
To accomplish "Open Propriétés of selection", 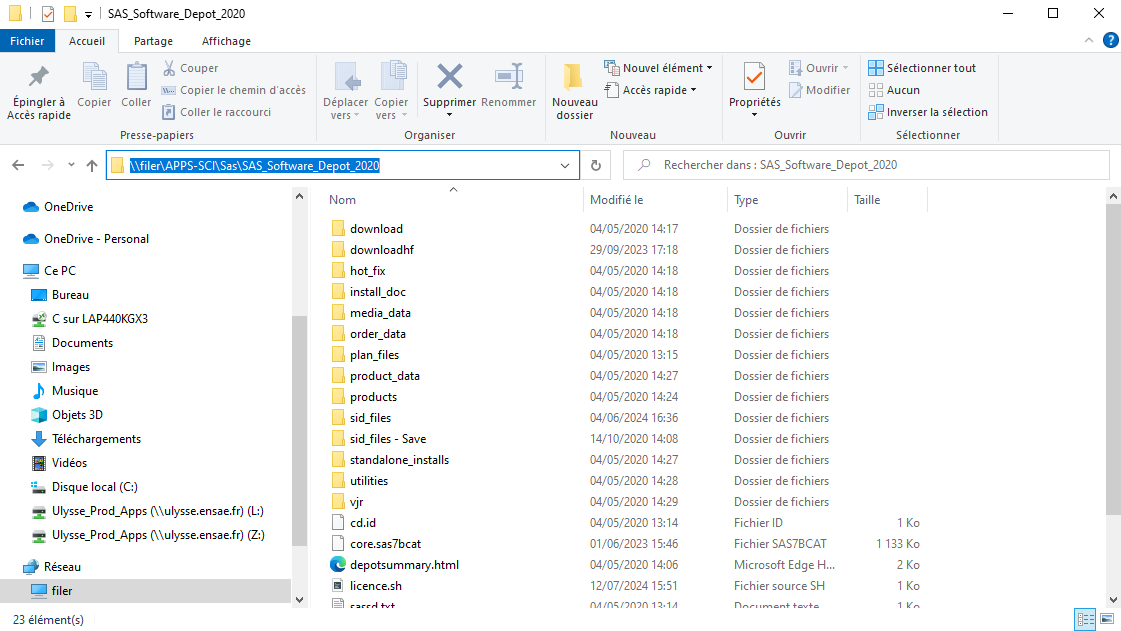I will point(754,90).
